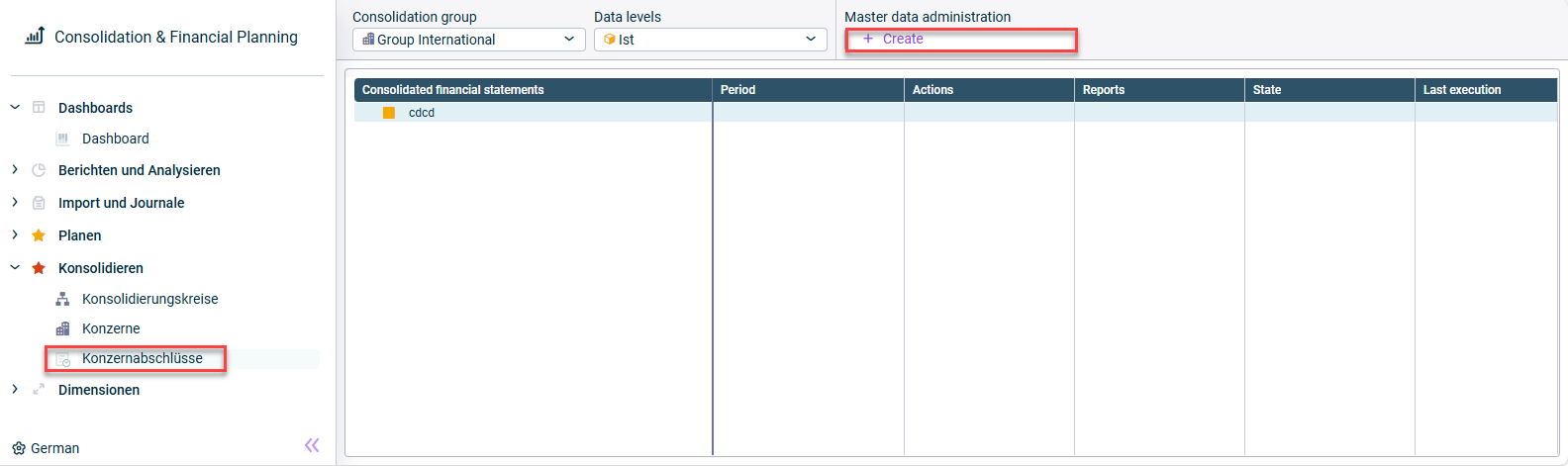Select the cdcd row in the table
Viewport: 1568px width, 466px height.
click(x=955, y=113)
